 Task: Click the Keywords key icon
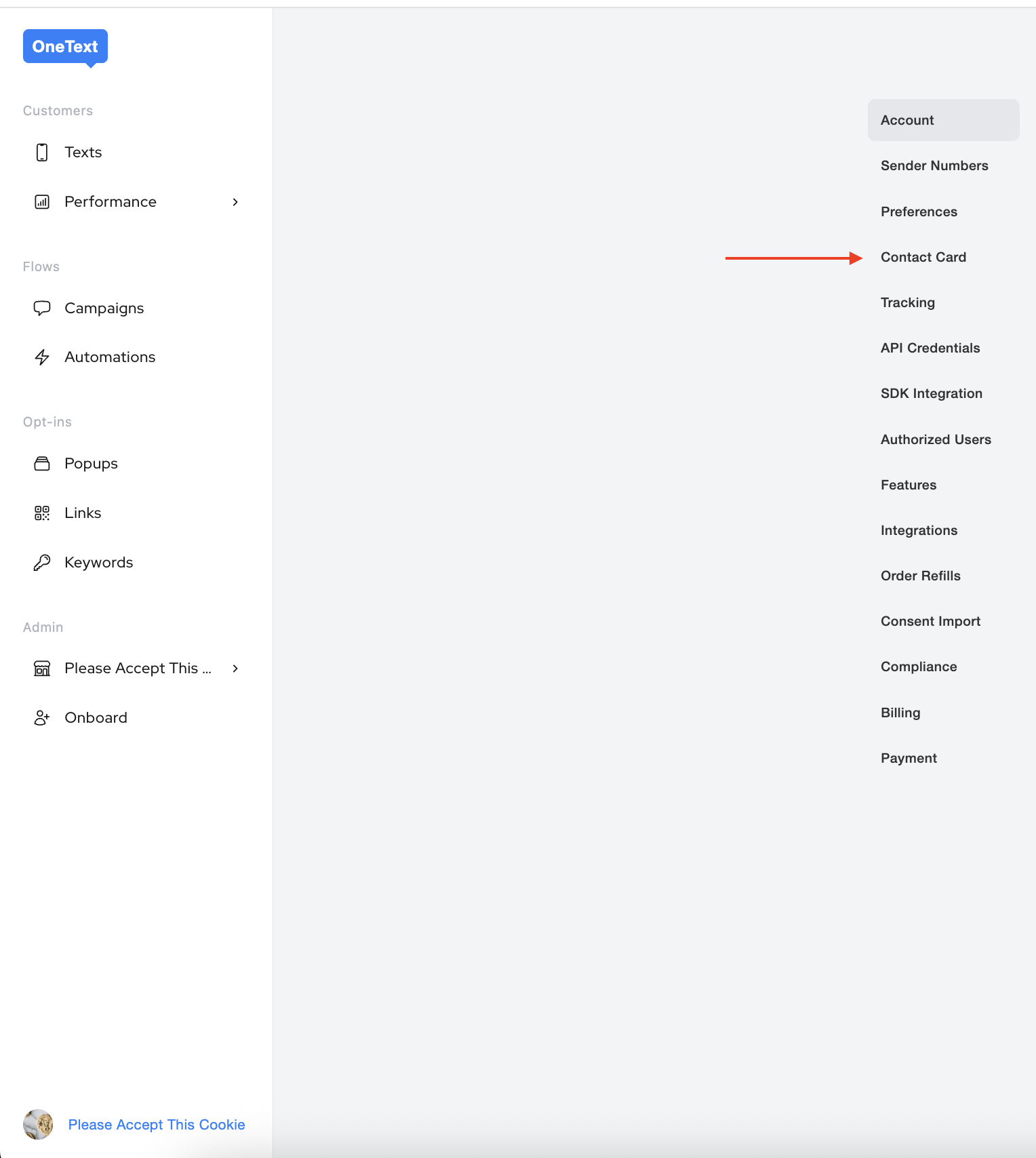[42, 563]
